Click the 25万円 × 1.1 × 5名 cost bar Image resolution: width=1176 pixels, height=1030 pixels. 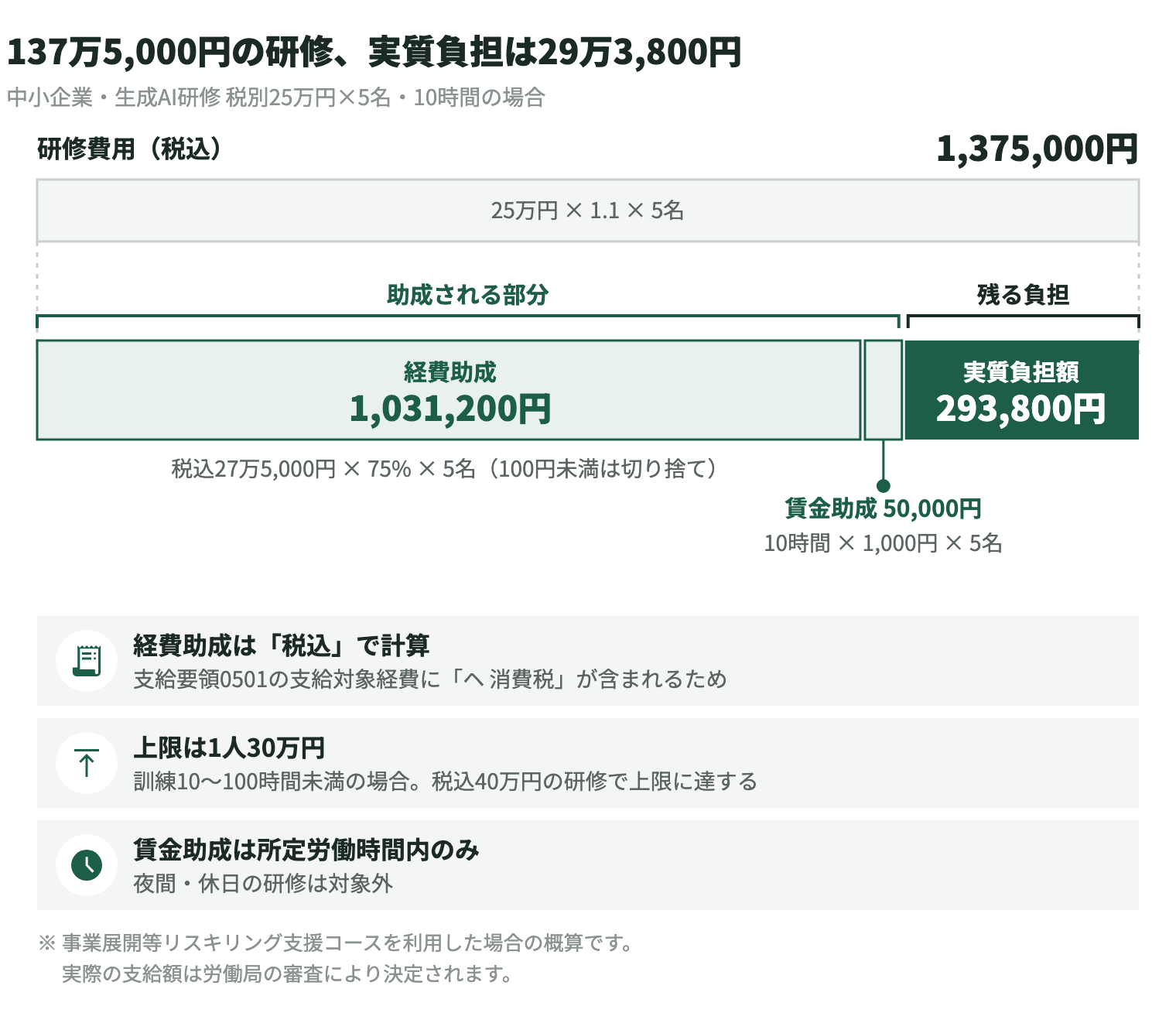pyautogui.click(x=588, y=210)
